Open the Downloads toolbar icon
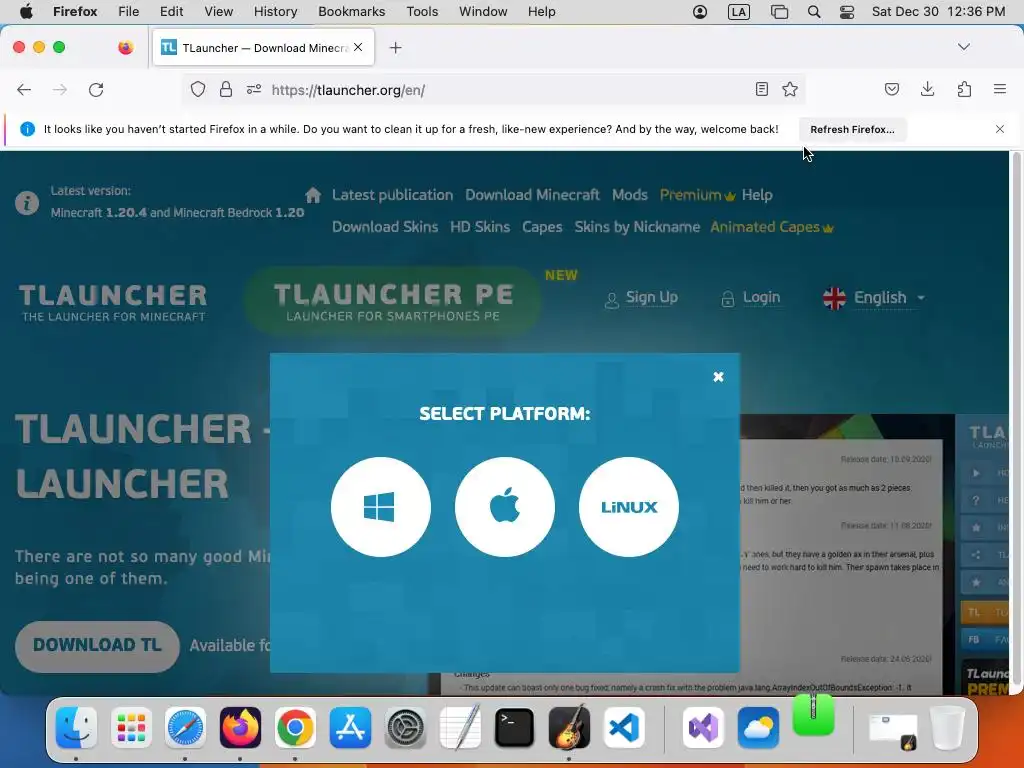 927,89
